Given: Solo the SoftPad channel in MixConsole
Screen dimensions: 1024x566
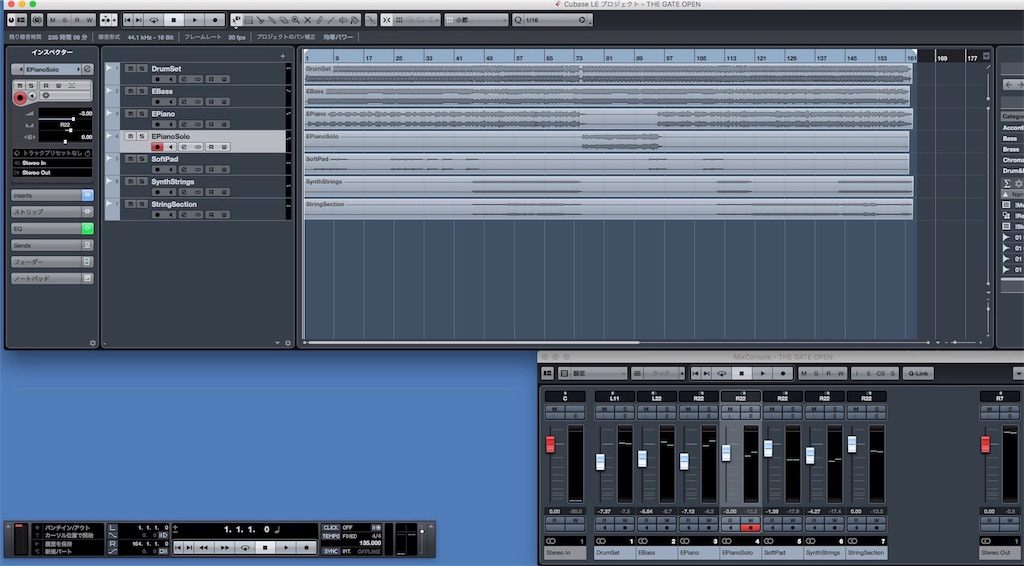Looking at the screenshot, I should [x=793, y=409].
